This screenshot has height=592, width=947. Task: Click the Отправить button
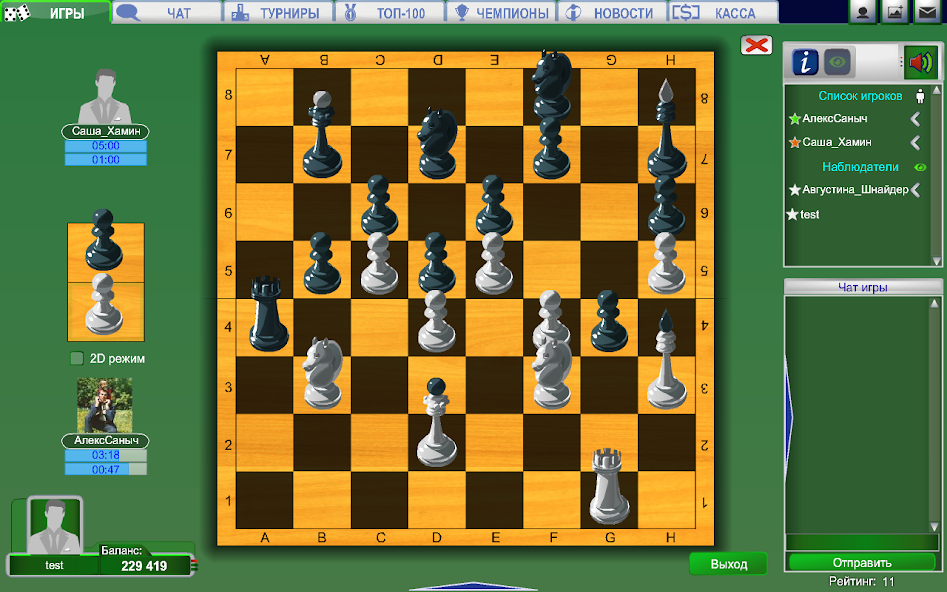[x=861, y=562]
